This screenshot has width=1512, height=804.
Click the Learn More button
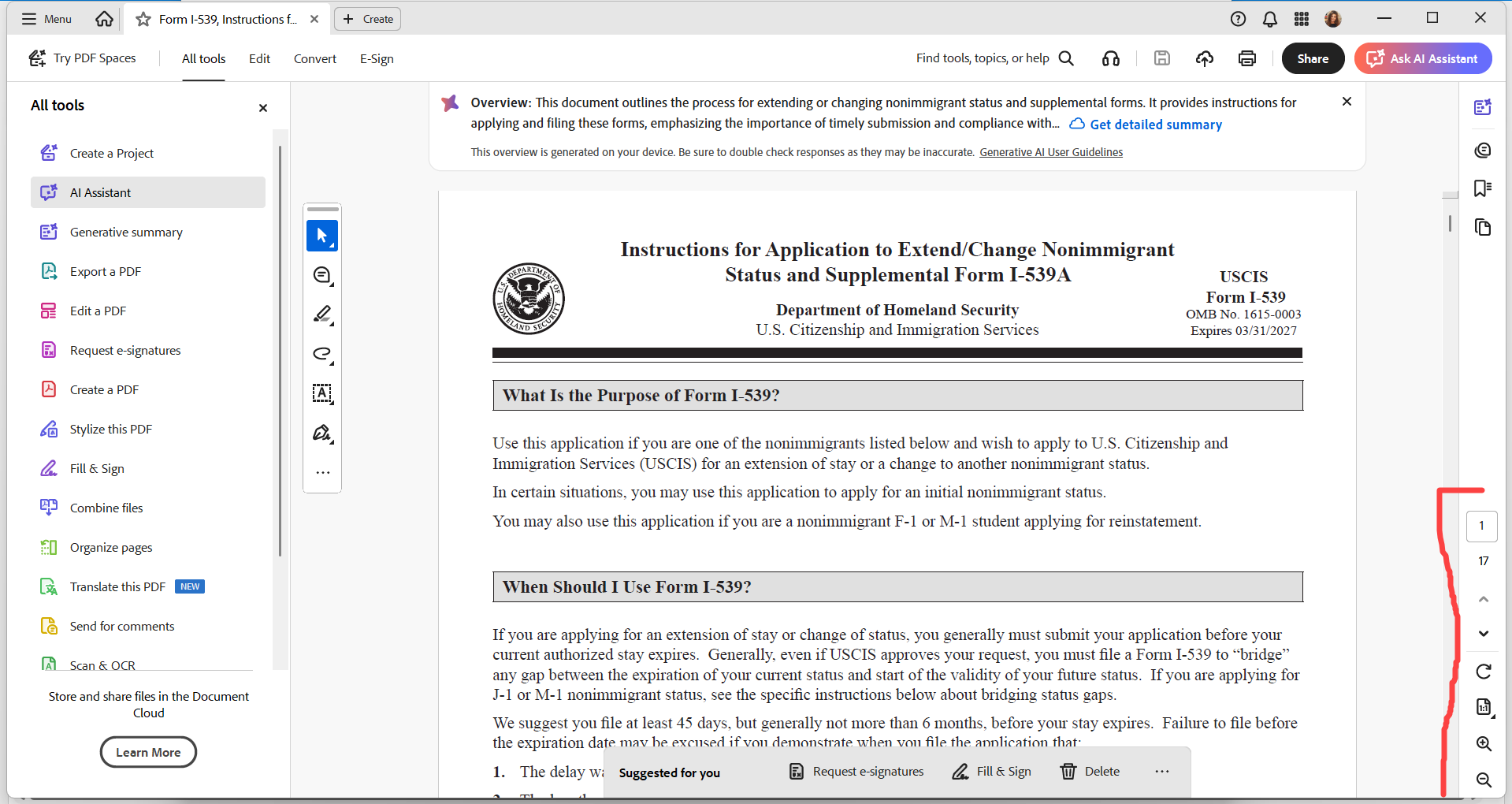148,752
